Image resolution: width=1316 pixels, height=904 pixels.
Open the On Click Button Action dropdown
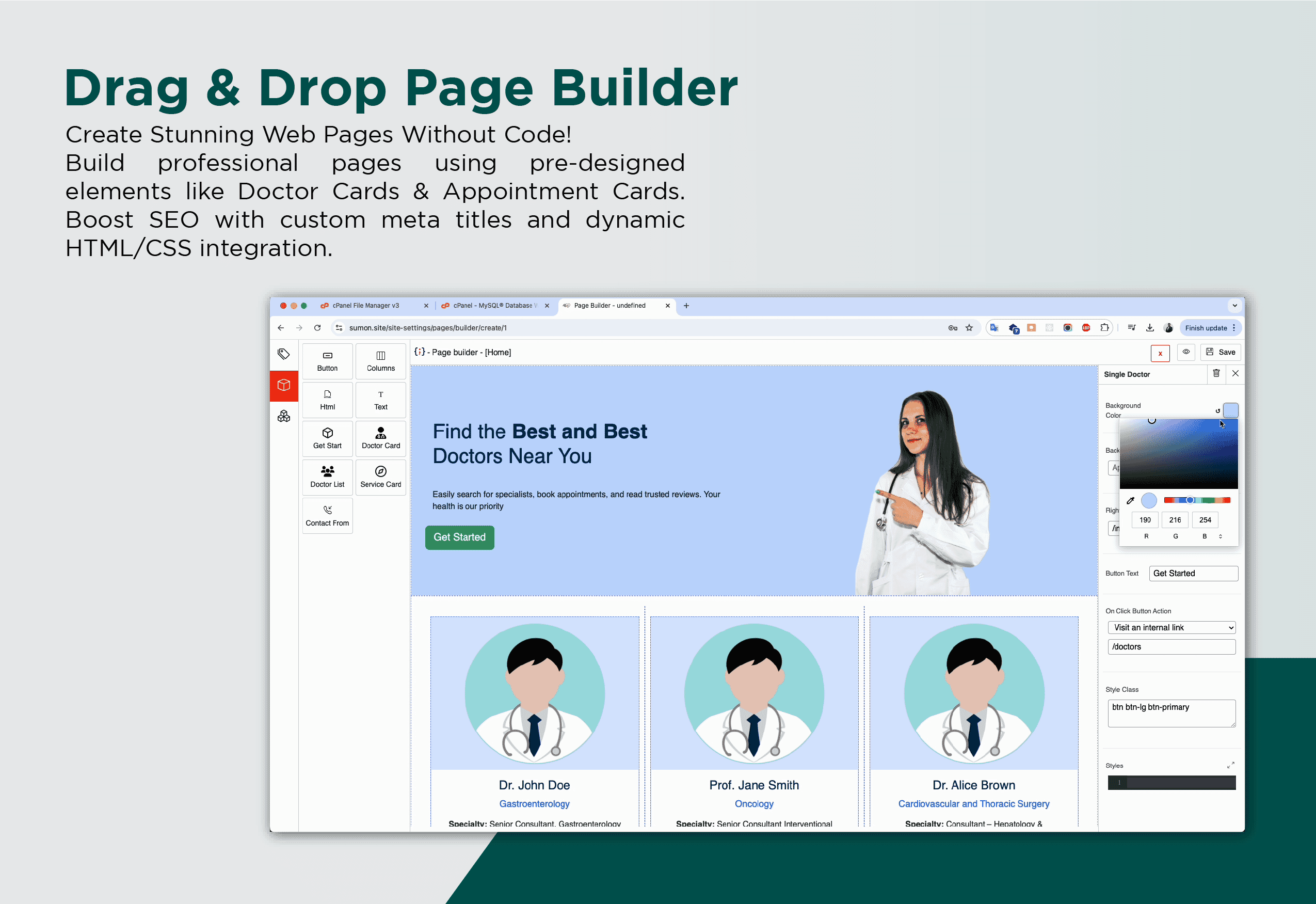tap(1171, 627)
